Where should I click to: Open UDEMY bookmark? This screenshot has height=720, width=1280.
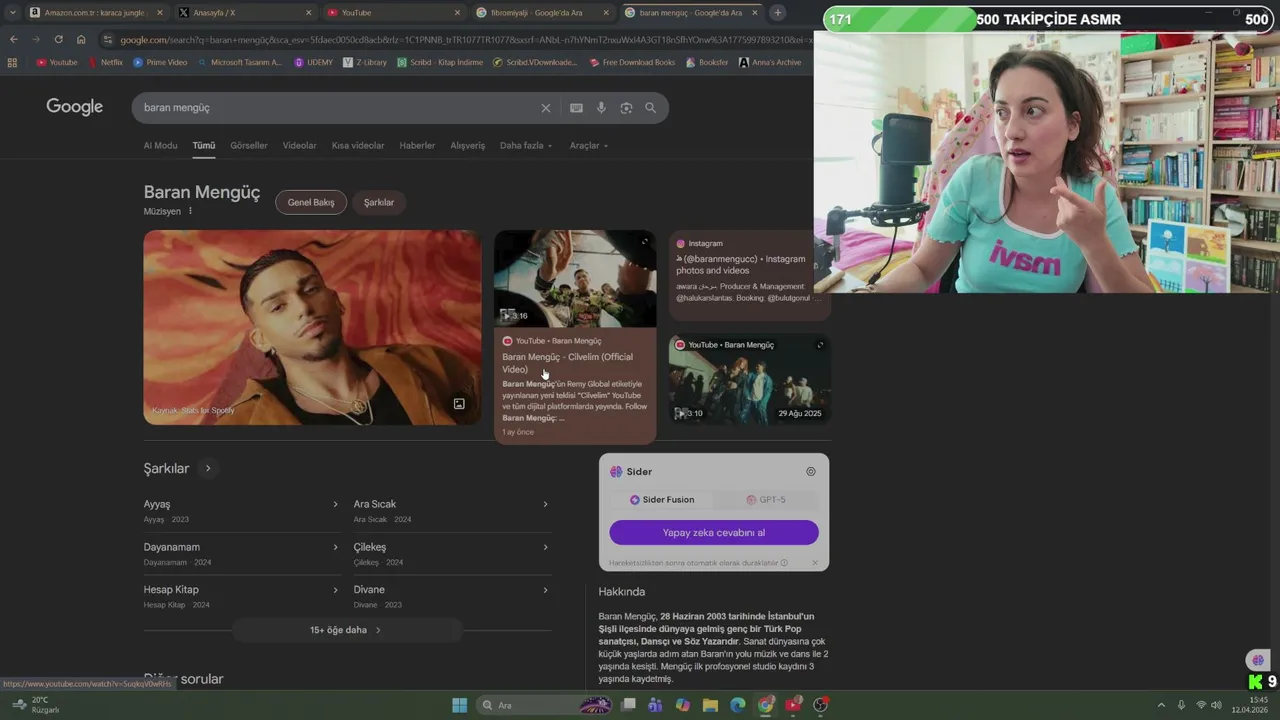pyautogui.click(x=314, y=62)
